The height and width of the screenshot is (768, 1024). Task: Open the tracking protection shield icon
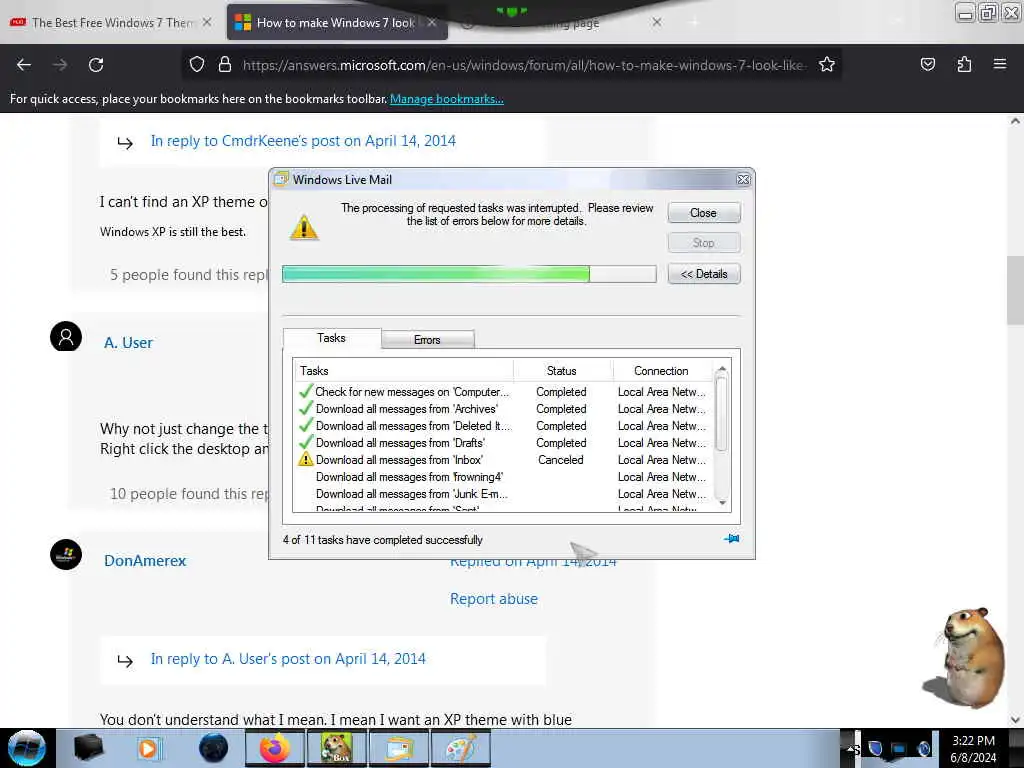point(197,65)
